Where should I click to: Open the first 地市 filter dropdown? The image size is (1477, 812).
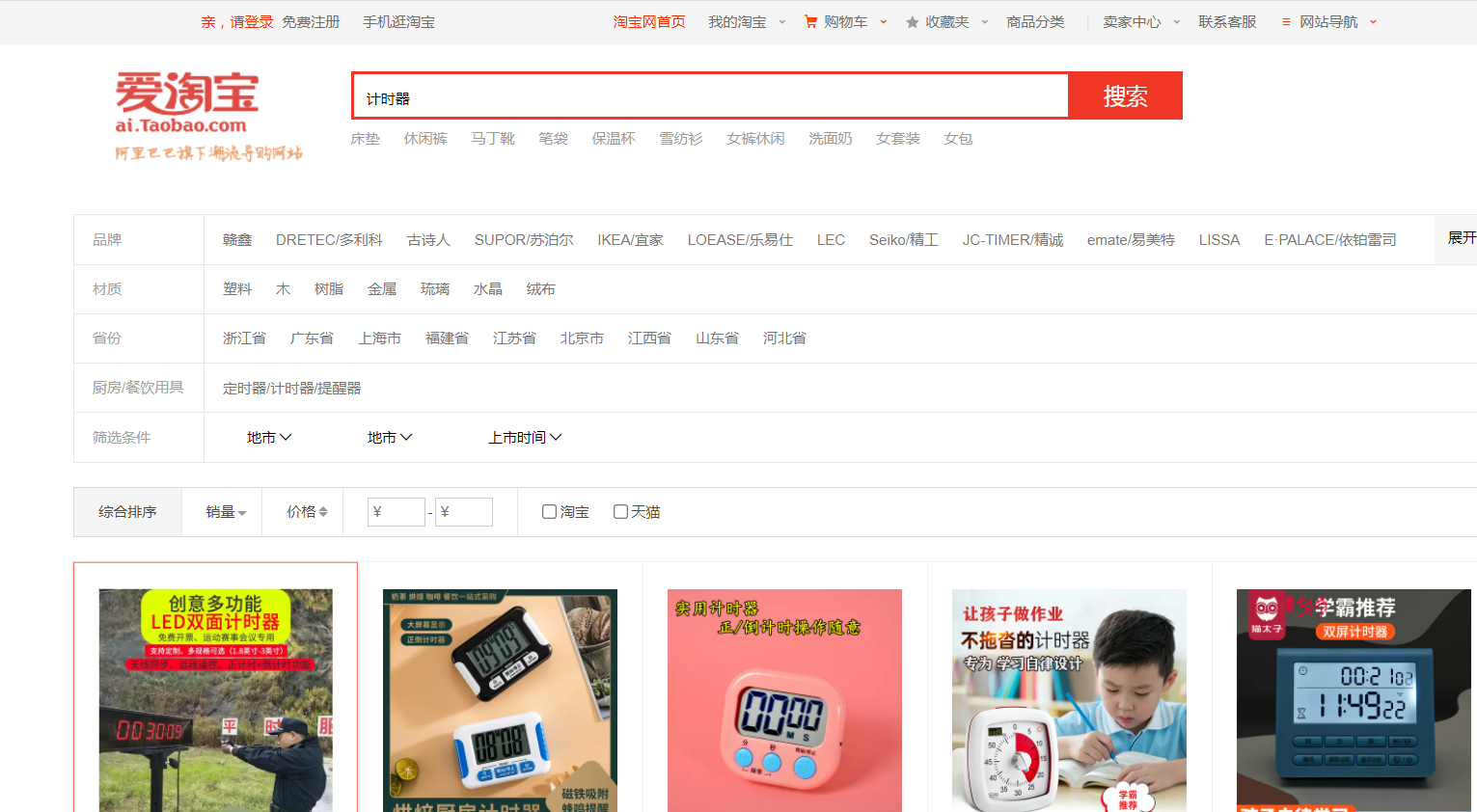(x=269, y=438)
